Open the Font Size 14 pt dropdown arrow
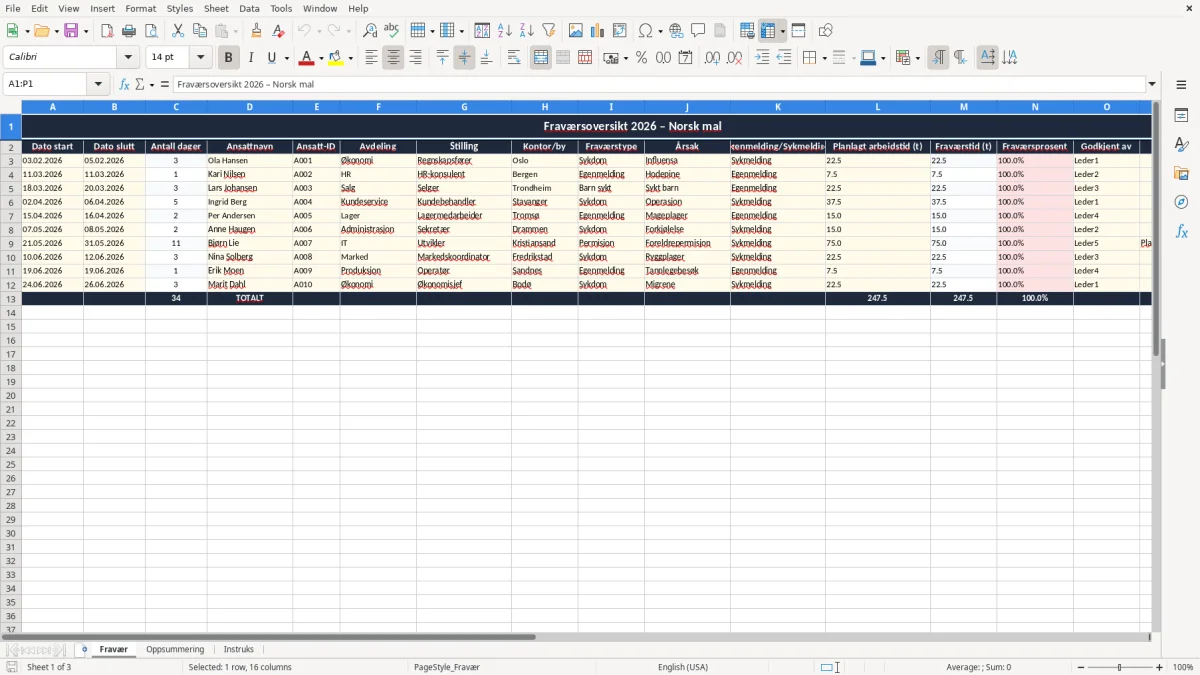The image size is (1200, 675). (x=200, y=58)
